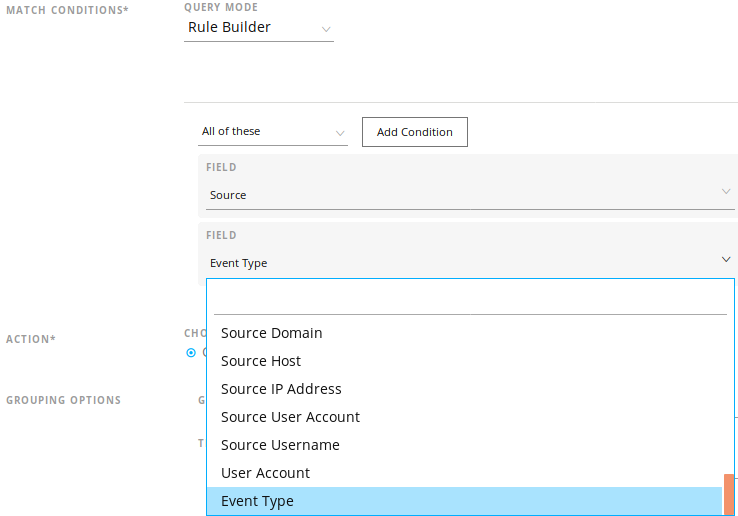Open the Query Mode dropdown arrow
The width and height of the screenshot is (738, 516).
click(325, 29)
